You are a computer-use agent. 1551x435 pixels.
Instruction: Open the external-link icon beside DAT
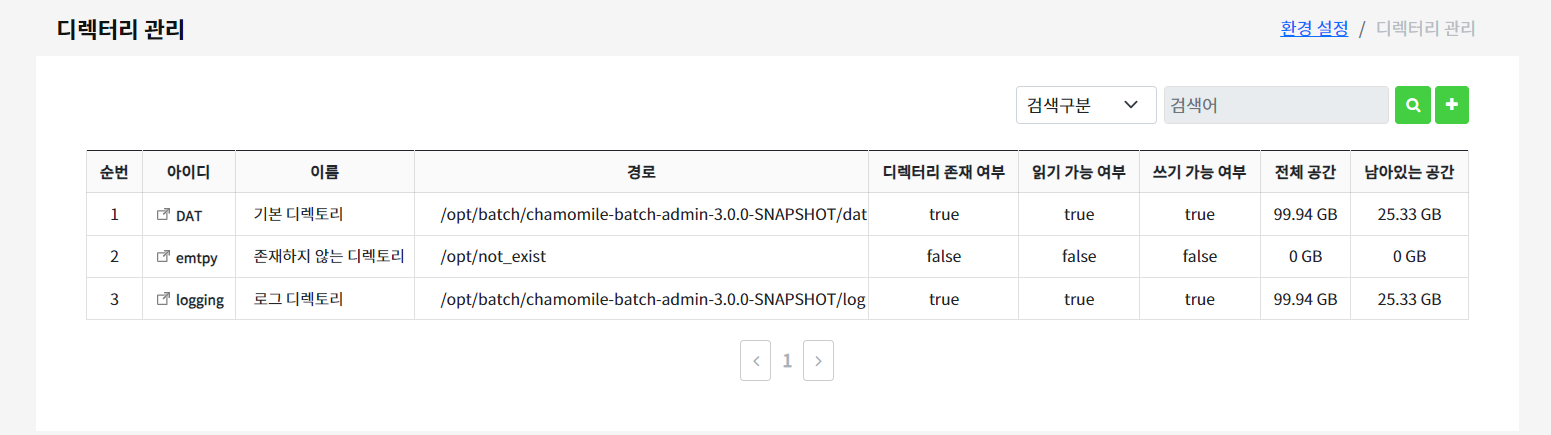click(x=164, y=214)
